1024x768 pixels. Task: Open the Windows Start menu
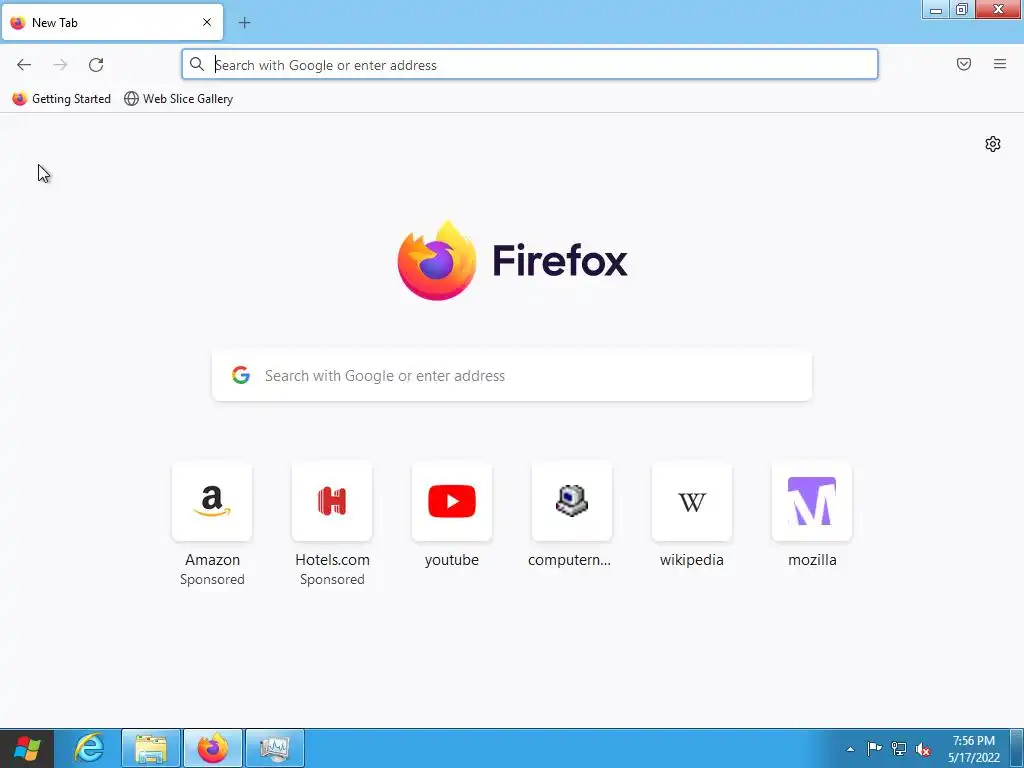[27, 748]
